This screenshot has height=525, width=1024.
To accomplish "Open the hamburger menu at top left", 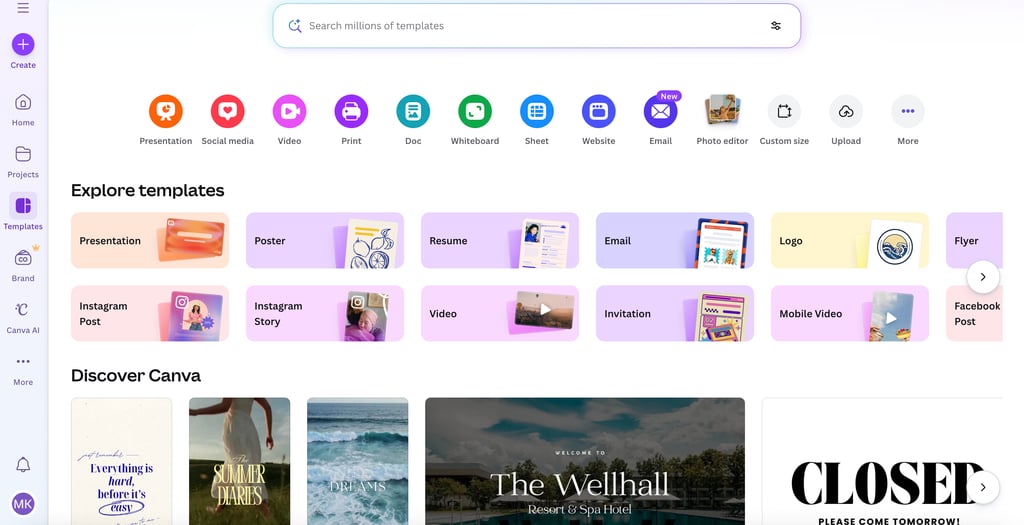I will [x=23, y=8].
